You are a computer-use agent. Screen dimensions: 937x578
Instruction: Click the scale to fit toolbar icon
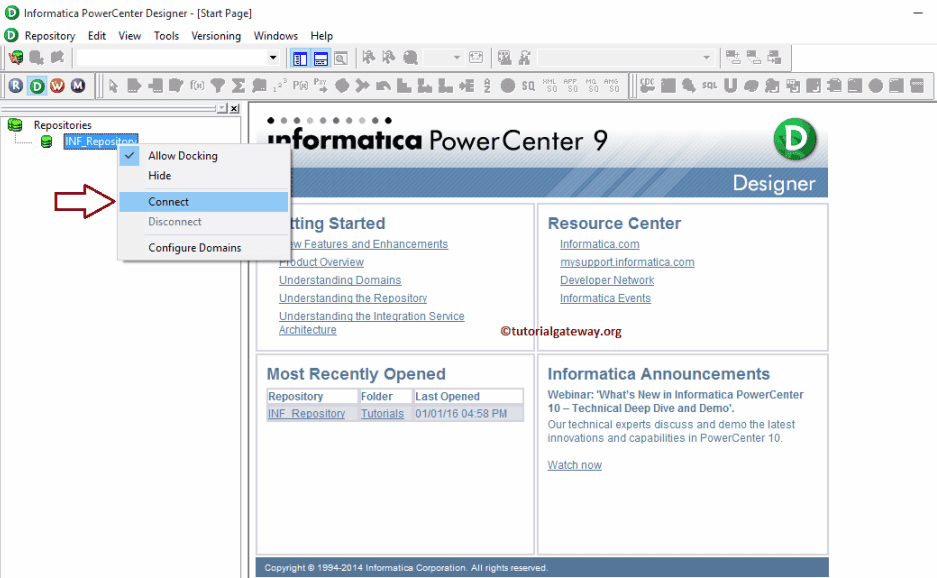pyautogui.click(x=476, y=57)
